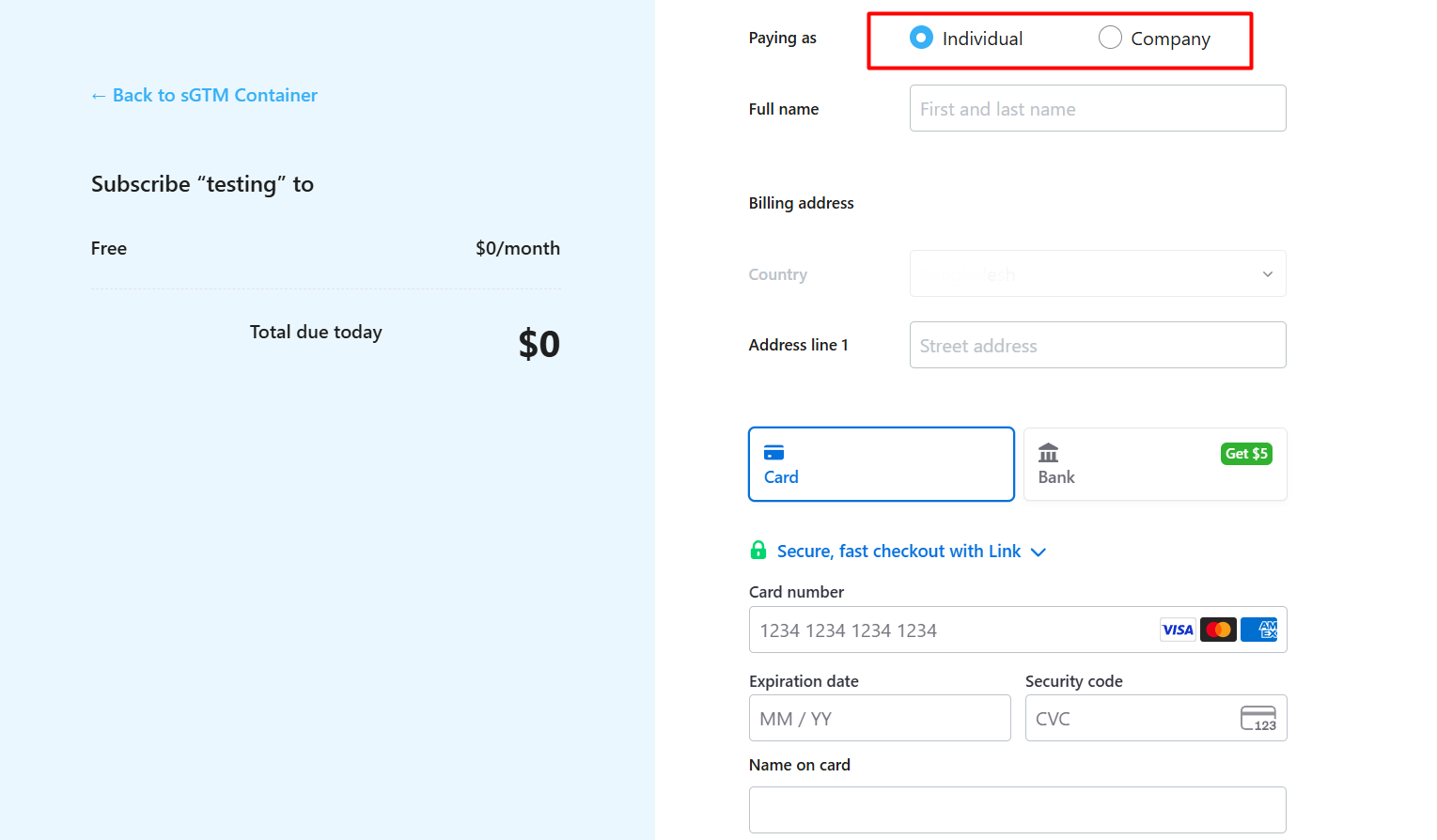Screen dimensions: 1437x840
Task: Click the green padlock icon
Action: coord(758,551)
